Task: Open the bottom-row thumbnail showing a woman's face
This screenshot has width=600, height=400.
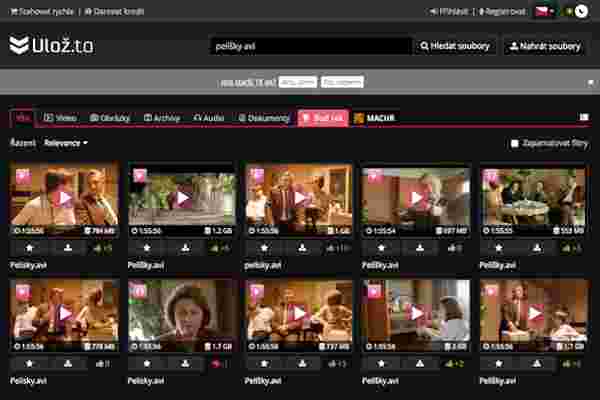Action: tap(182, 313)
